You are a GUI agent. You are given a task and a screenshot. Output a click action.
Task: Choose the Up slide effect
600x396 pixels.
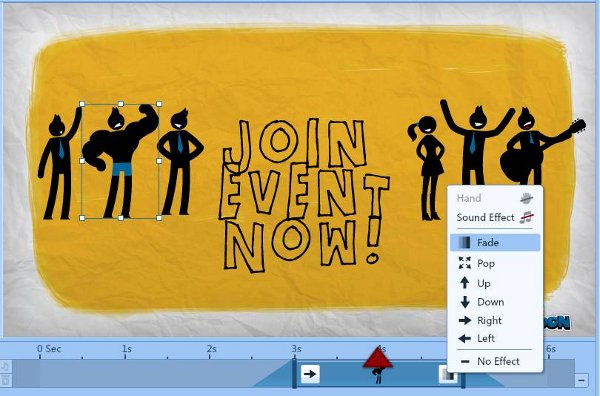pos(495,283)
